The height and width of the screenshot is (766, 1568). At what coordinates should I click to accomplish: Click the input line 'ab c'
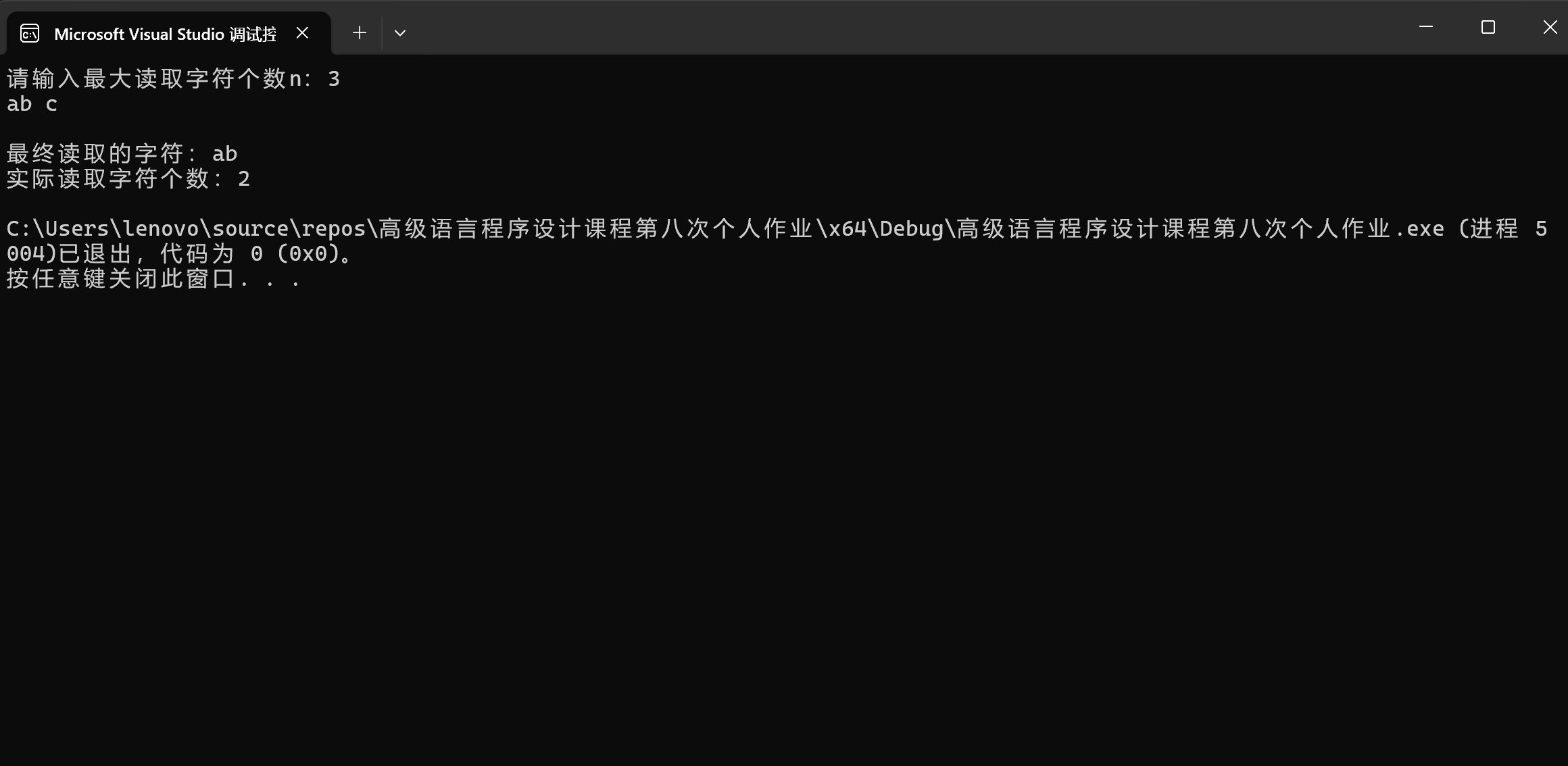click(x=32, y=104)
